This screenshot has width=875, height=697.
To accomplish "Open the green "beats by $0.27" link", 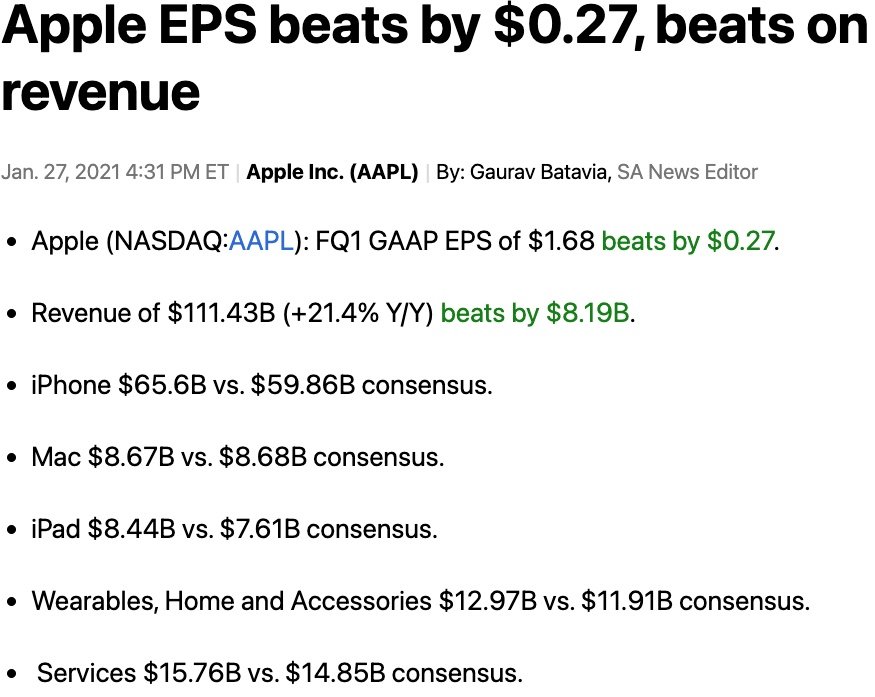I will (x=688, y=241).
